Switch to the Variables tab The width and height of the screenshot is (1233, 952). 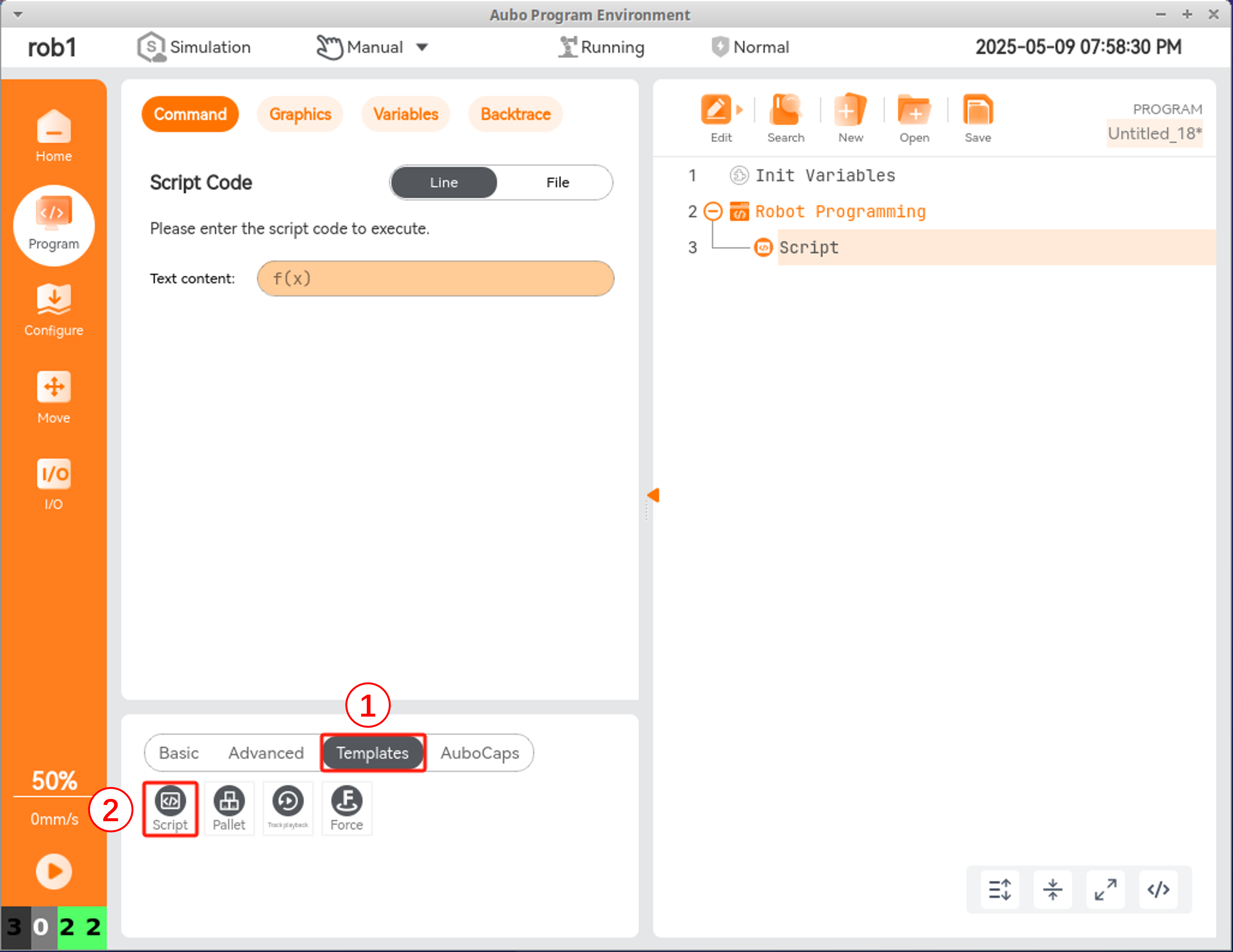pyautogui.click(x=405, y=114)
